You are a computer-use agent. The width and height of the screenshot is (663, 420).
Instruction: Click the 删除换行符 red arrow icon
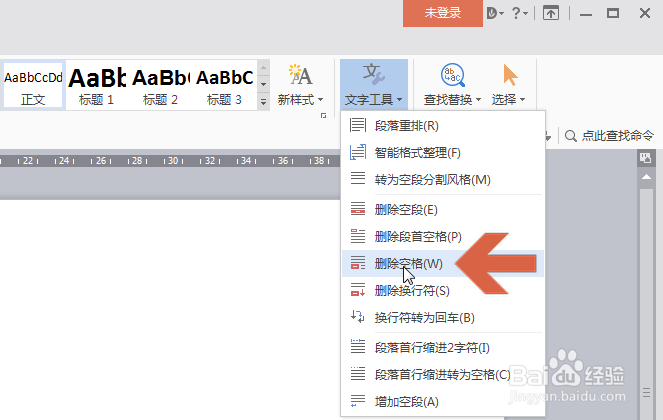358,290
